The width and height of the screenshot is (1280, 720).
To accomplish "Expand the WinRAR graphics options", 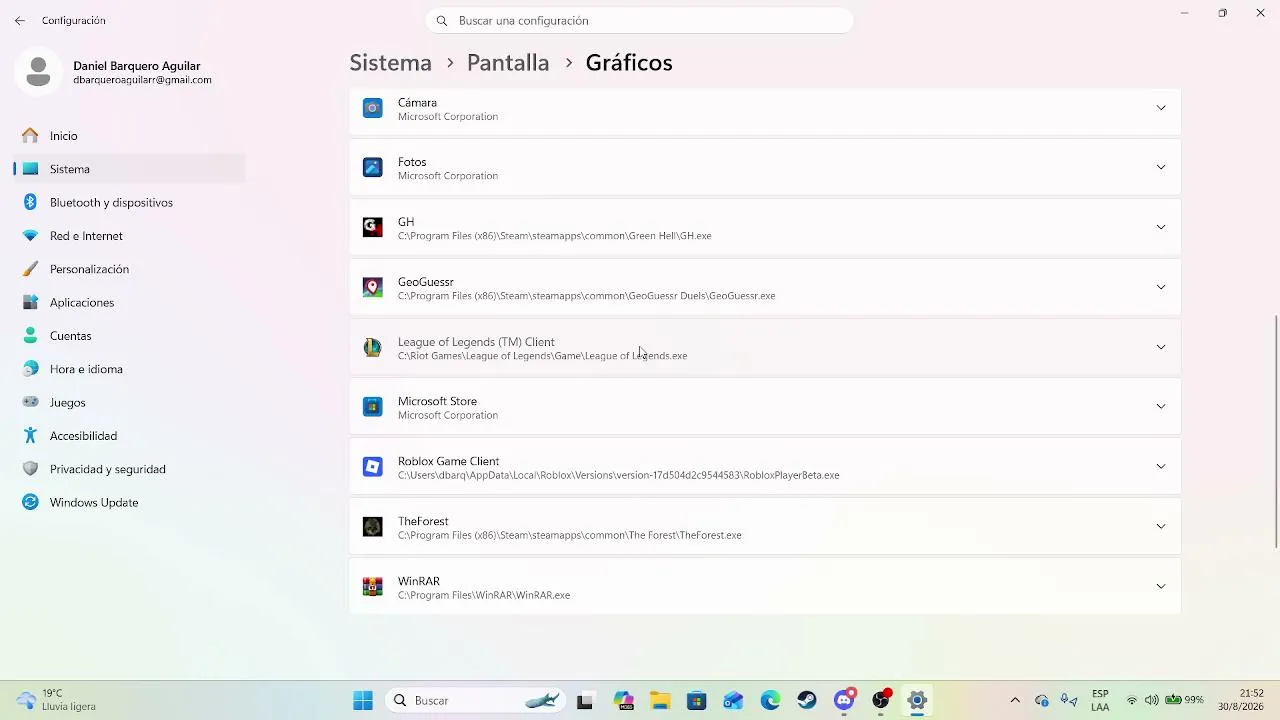I will (1161, 586).
